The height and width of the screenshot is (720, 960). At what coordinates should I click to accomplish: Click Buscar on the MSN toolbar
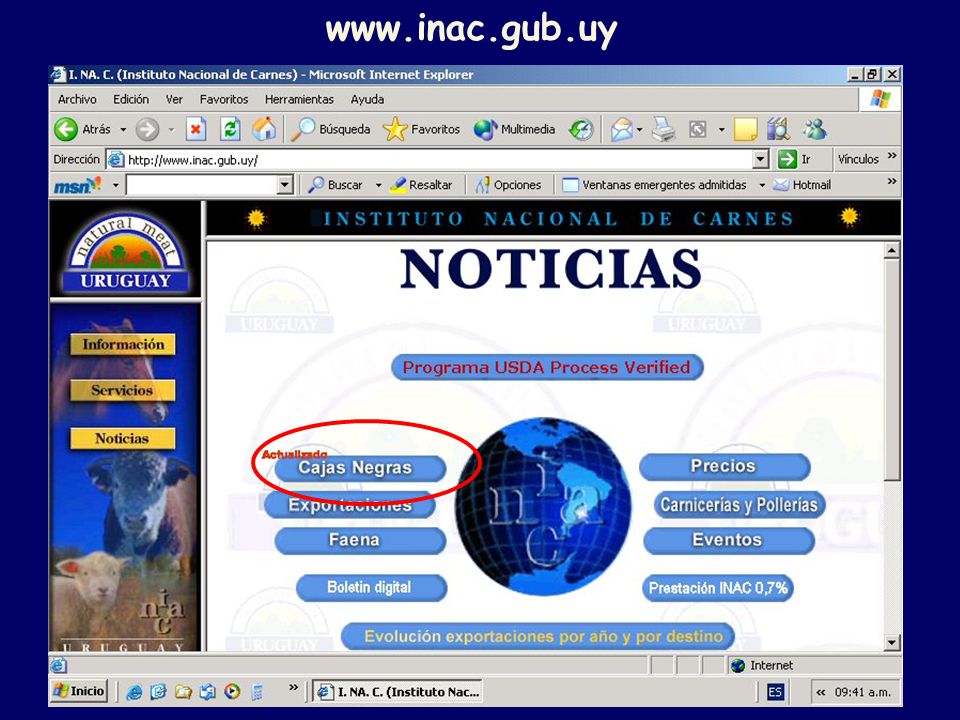pyautogui.click(x=336, y=185)
